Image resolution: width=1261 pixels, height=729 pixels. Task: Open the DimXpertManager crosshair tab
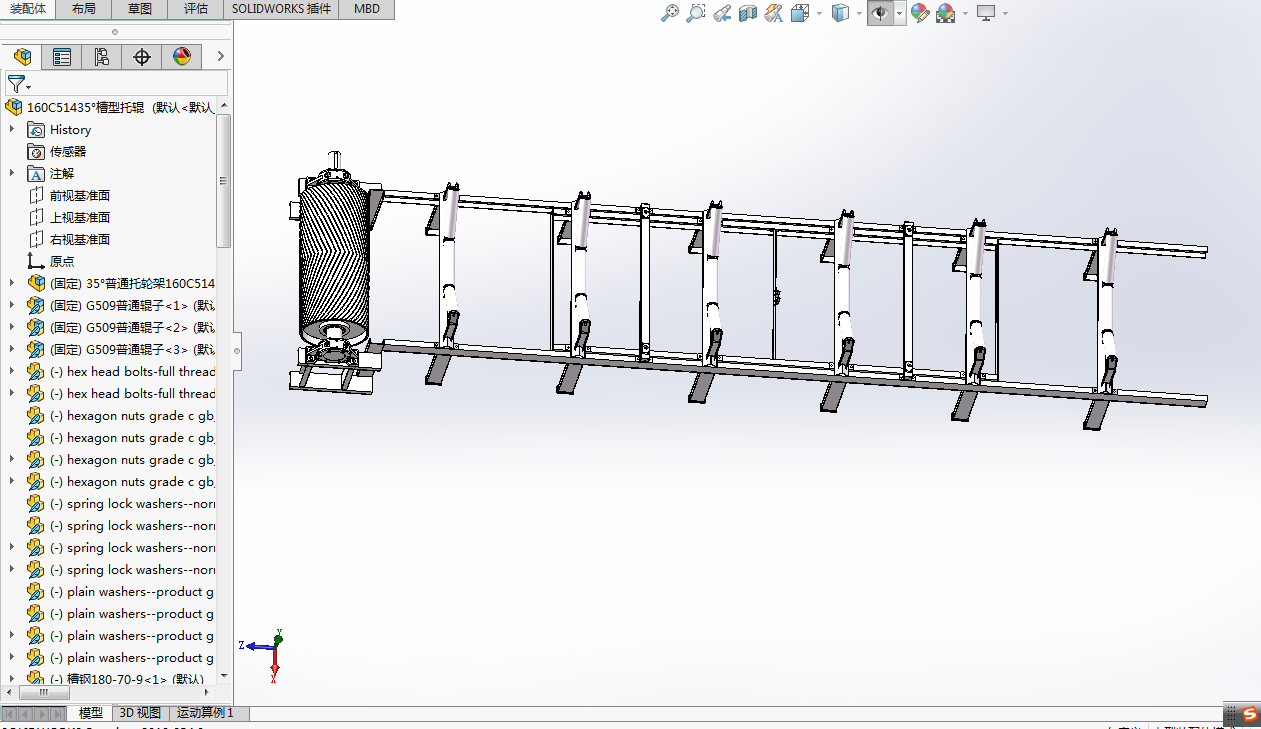(142, 57)
